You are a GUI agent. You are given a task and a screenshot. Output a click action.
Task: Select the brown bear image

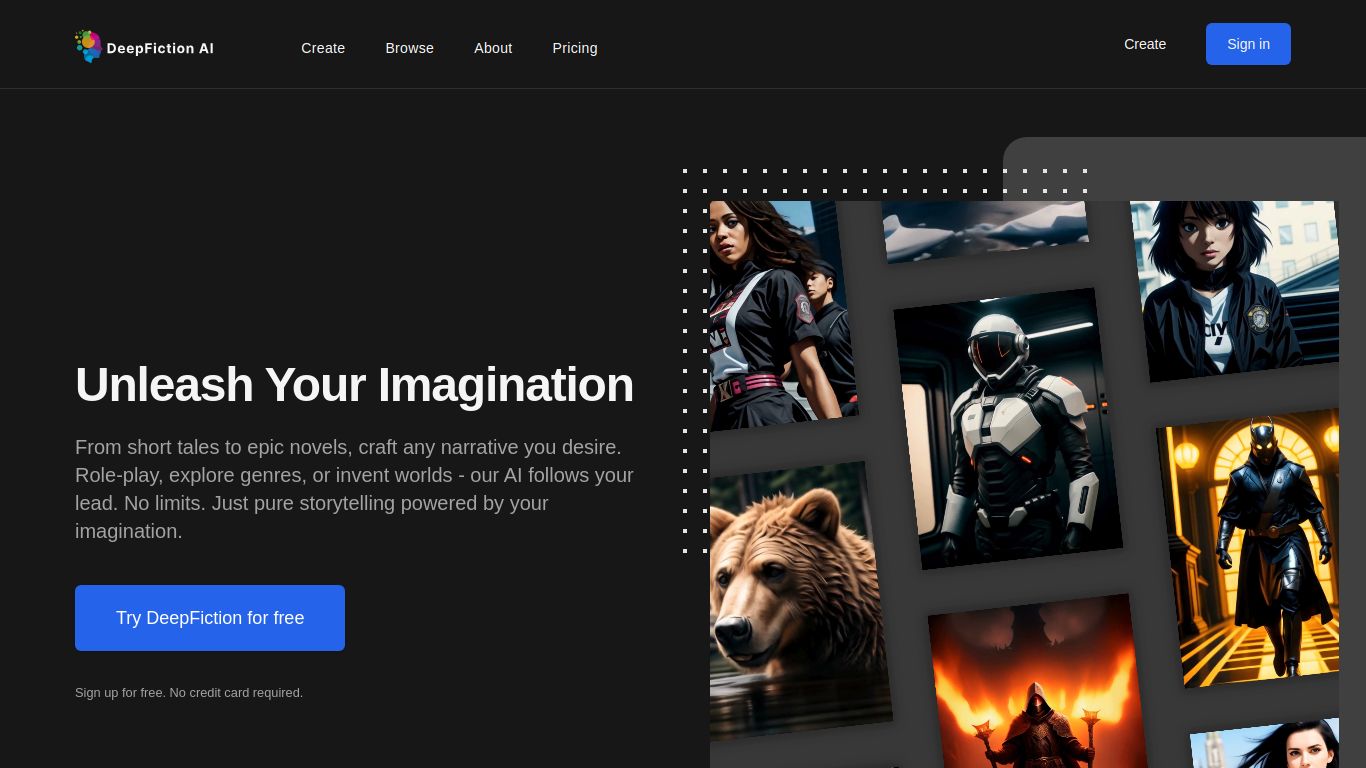(796, 600)
